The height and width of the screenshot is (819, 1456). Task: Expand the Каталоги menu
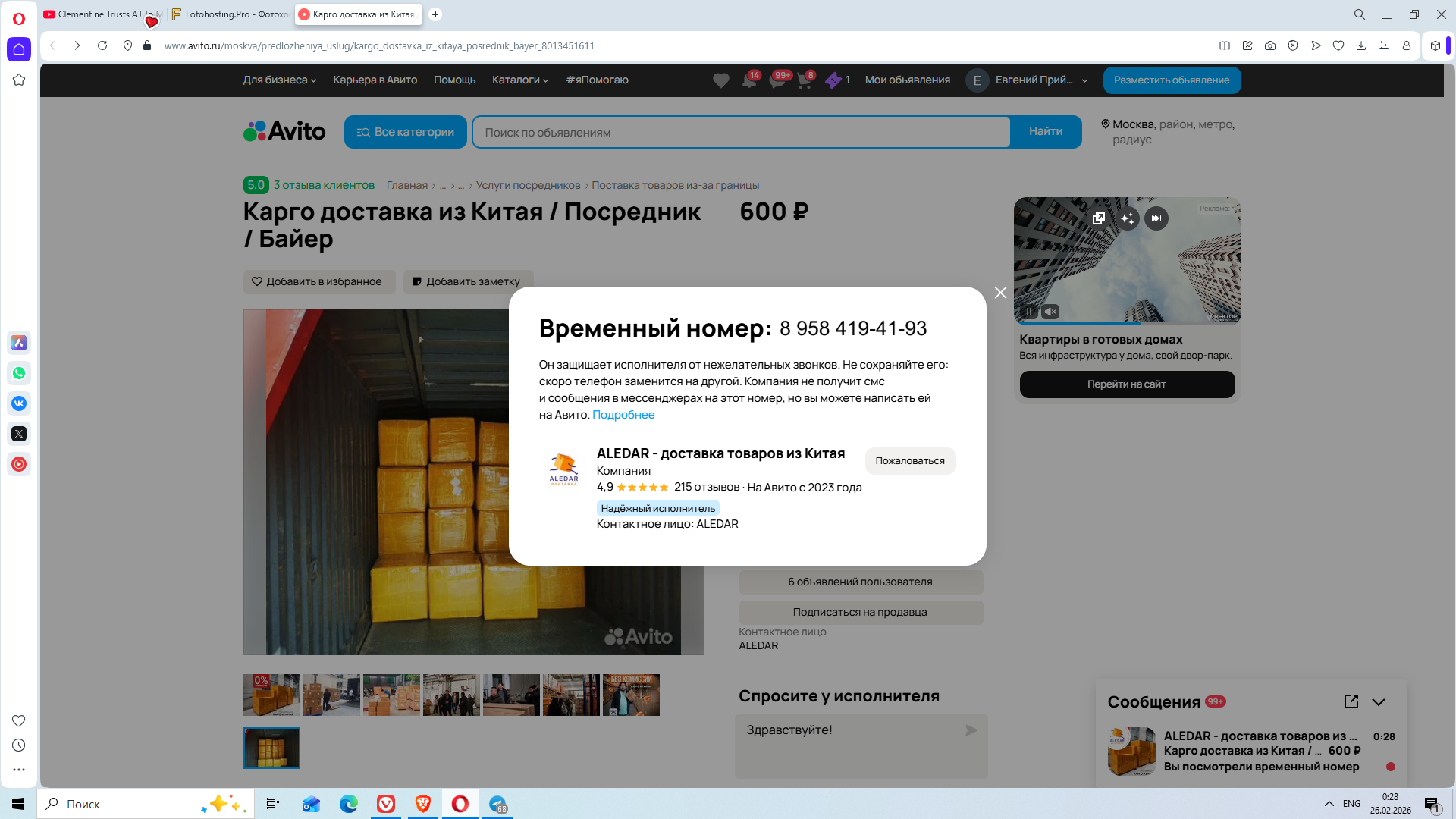pos(520,80)
